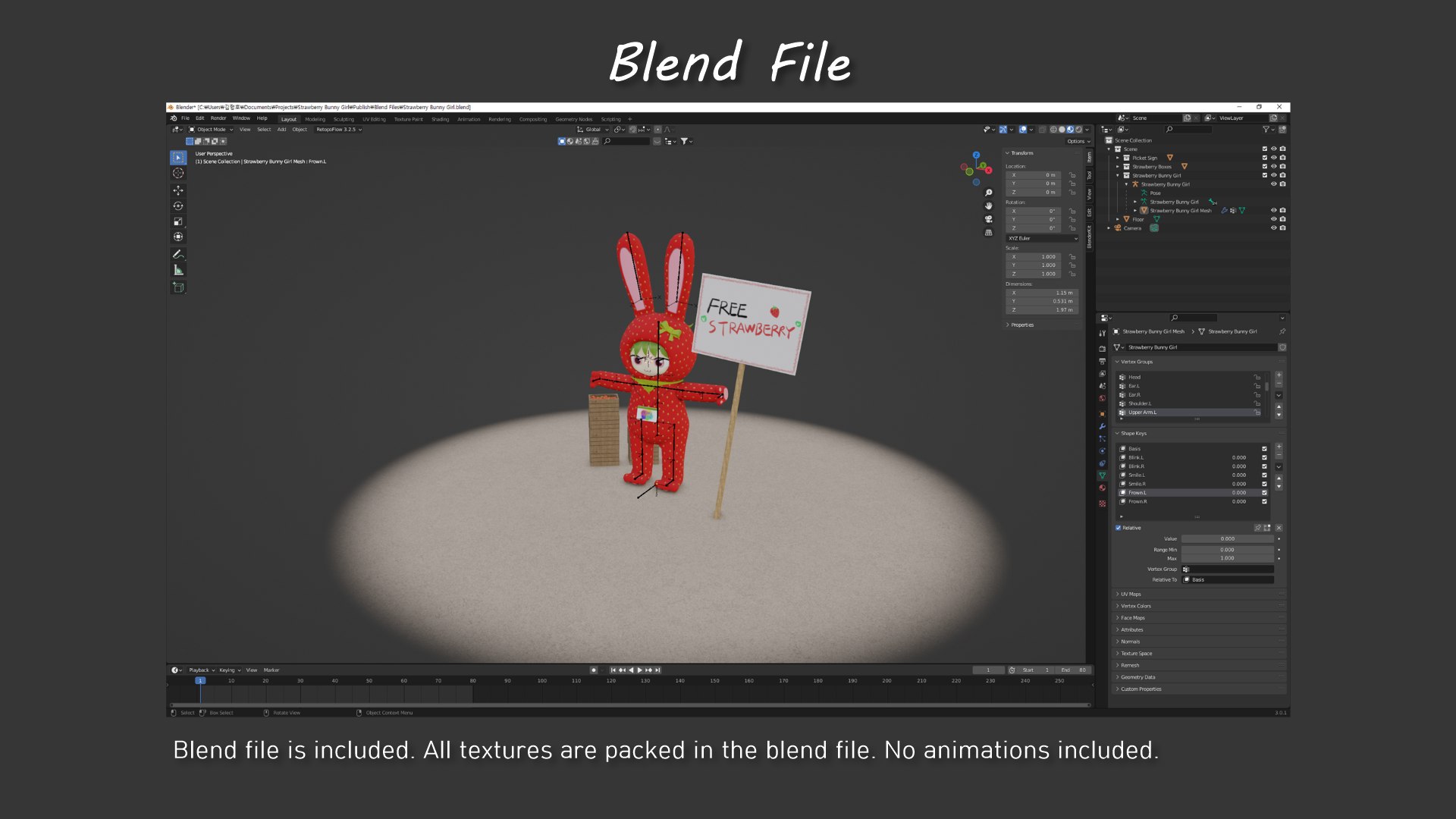Select the Smile.L shape key

(x=1137, y=475)
